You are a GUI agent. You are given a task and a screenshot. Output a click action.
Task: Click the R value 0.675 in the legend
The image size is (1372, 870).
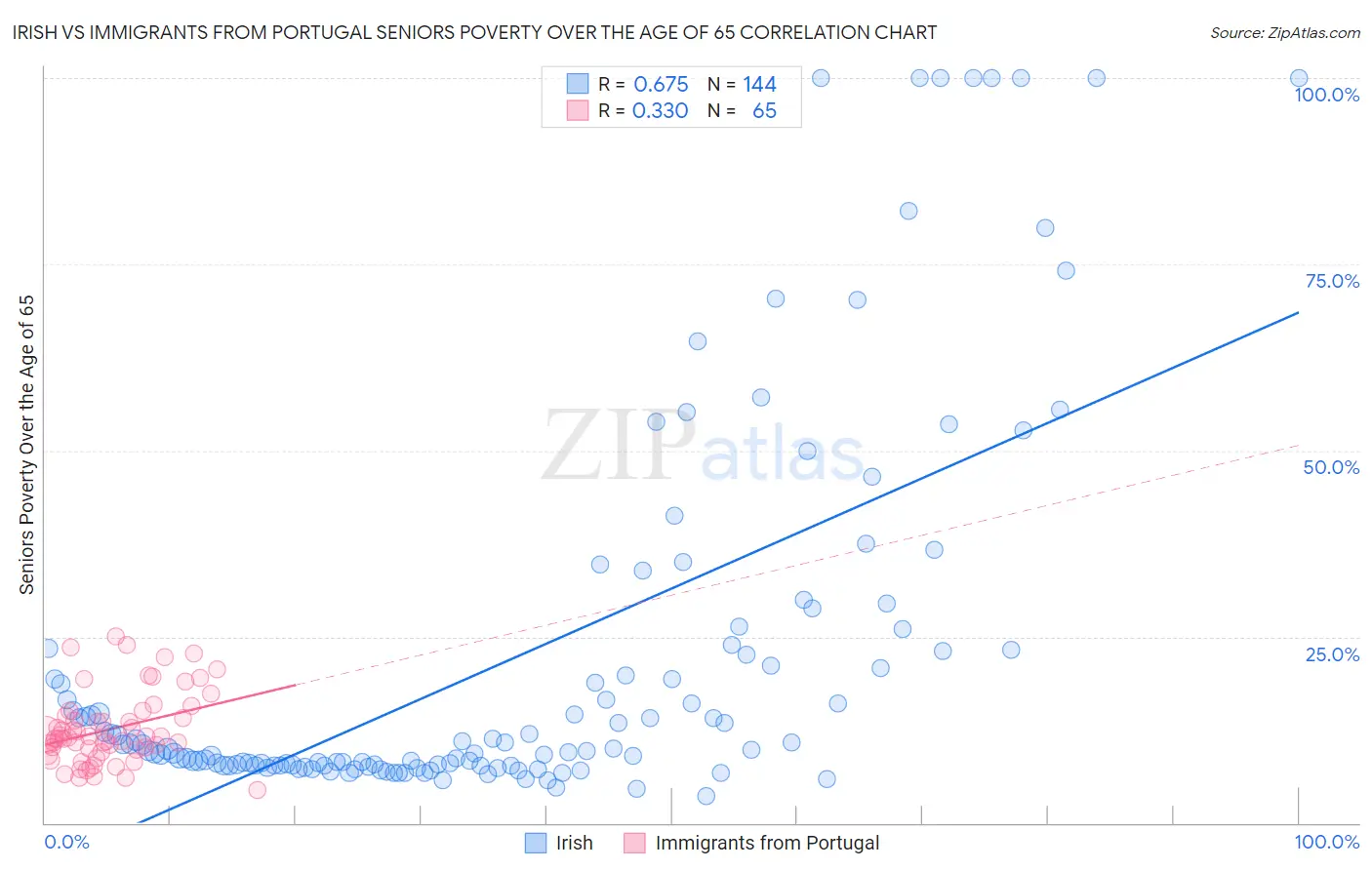tap(661, 84)
